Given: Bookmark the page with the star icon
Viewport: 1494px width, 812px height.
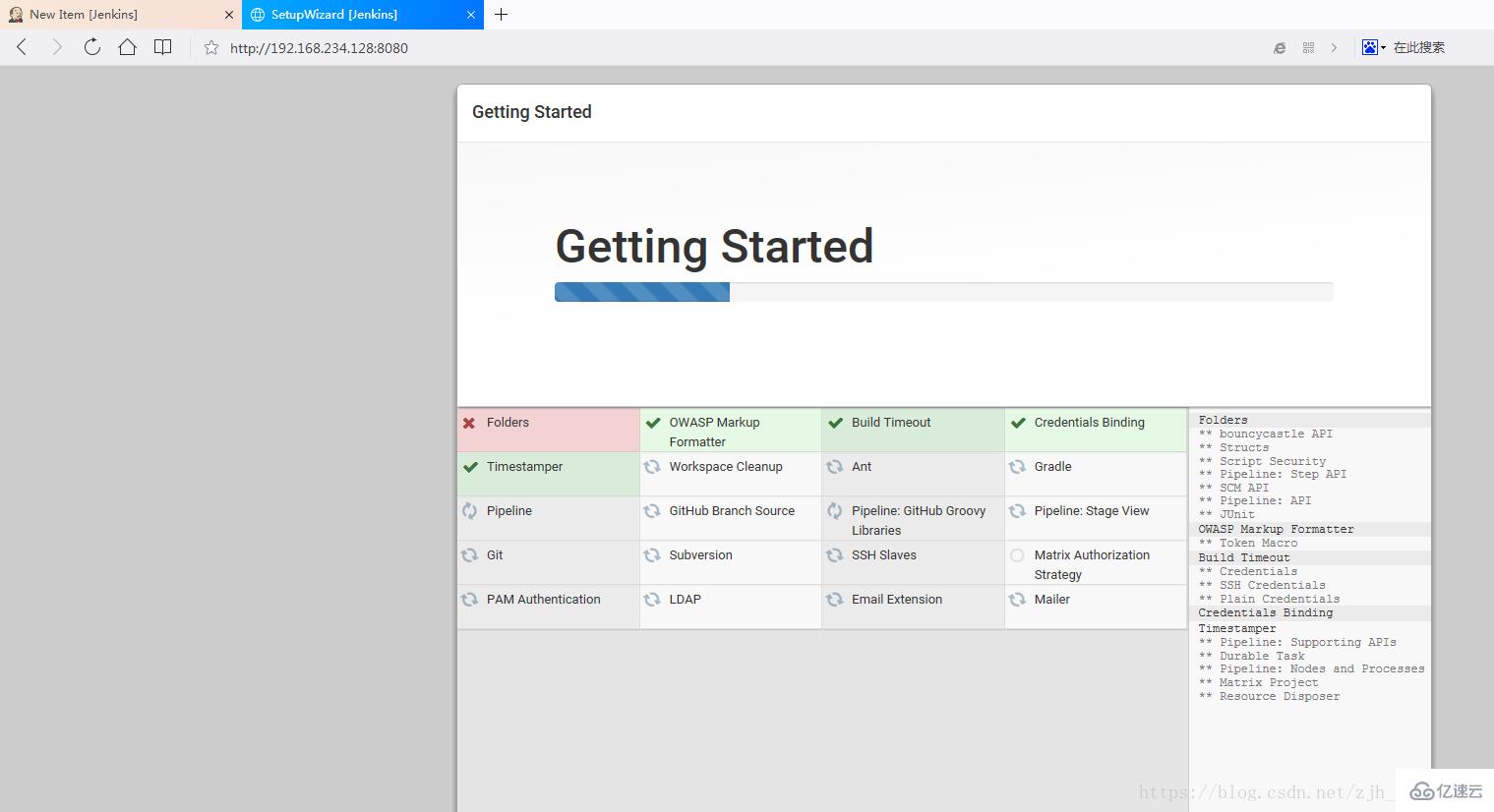Looking at the screenshot, I should (211, 47).
